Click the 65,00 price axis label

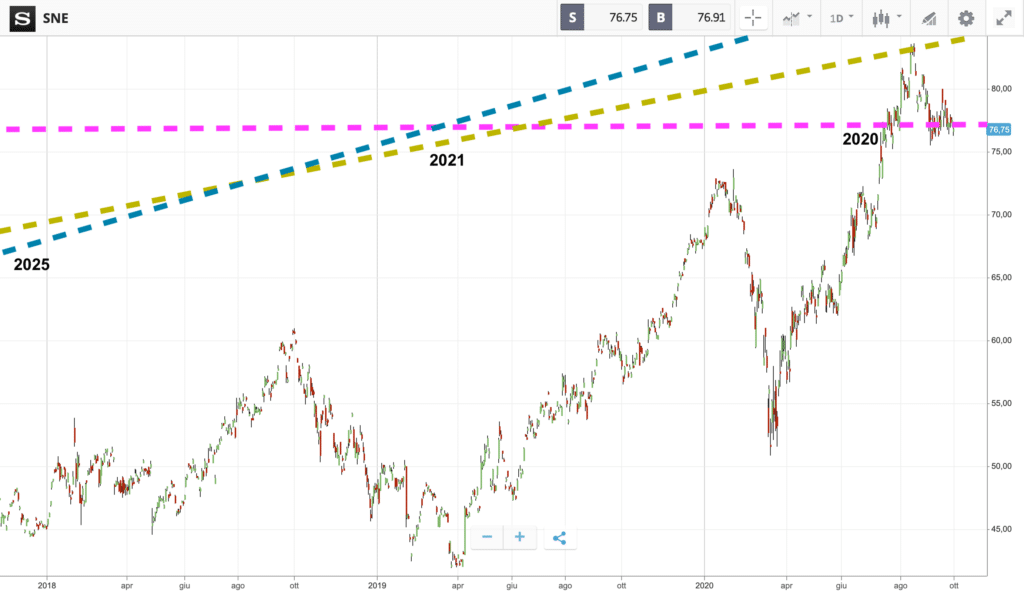[x=1000, y=277]
